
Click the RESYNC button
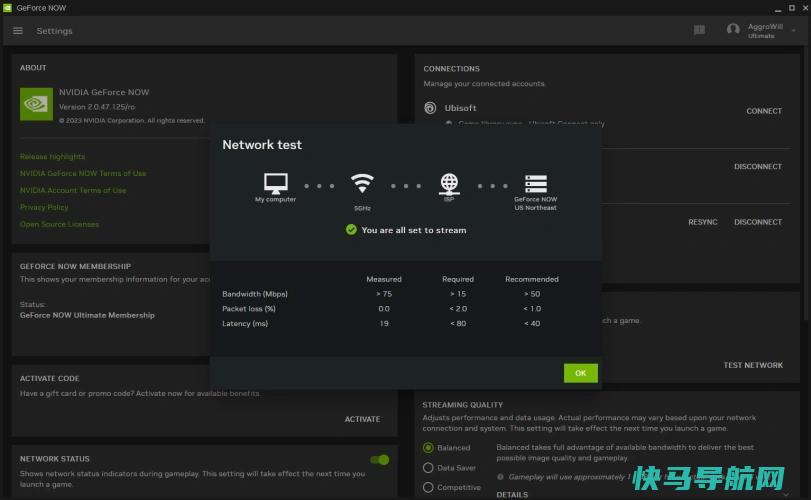coord(702,222)
